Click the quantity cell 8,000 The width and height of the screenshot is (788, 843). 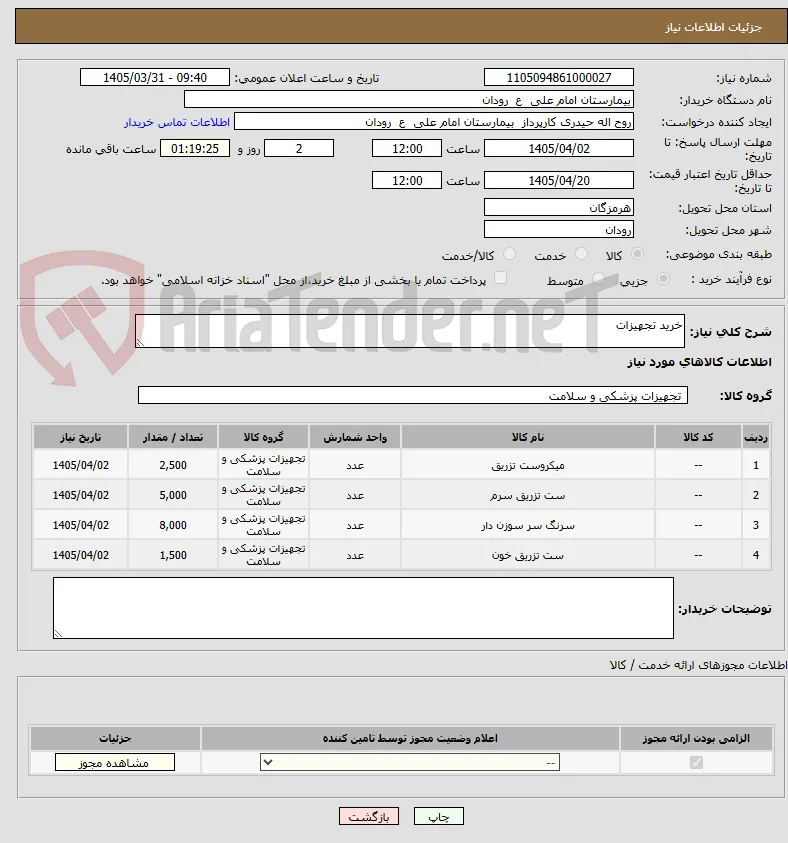[173, 526]
